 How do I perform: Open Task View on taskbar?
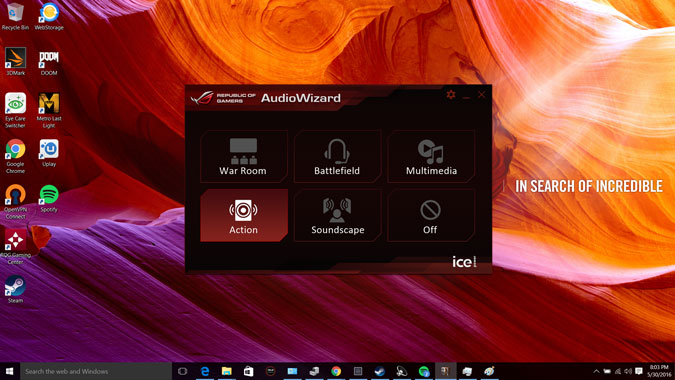[183, 371]
